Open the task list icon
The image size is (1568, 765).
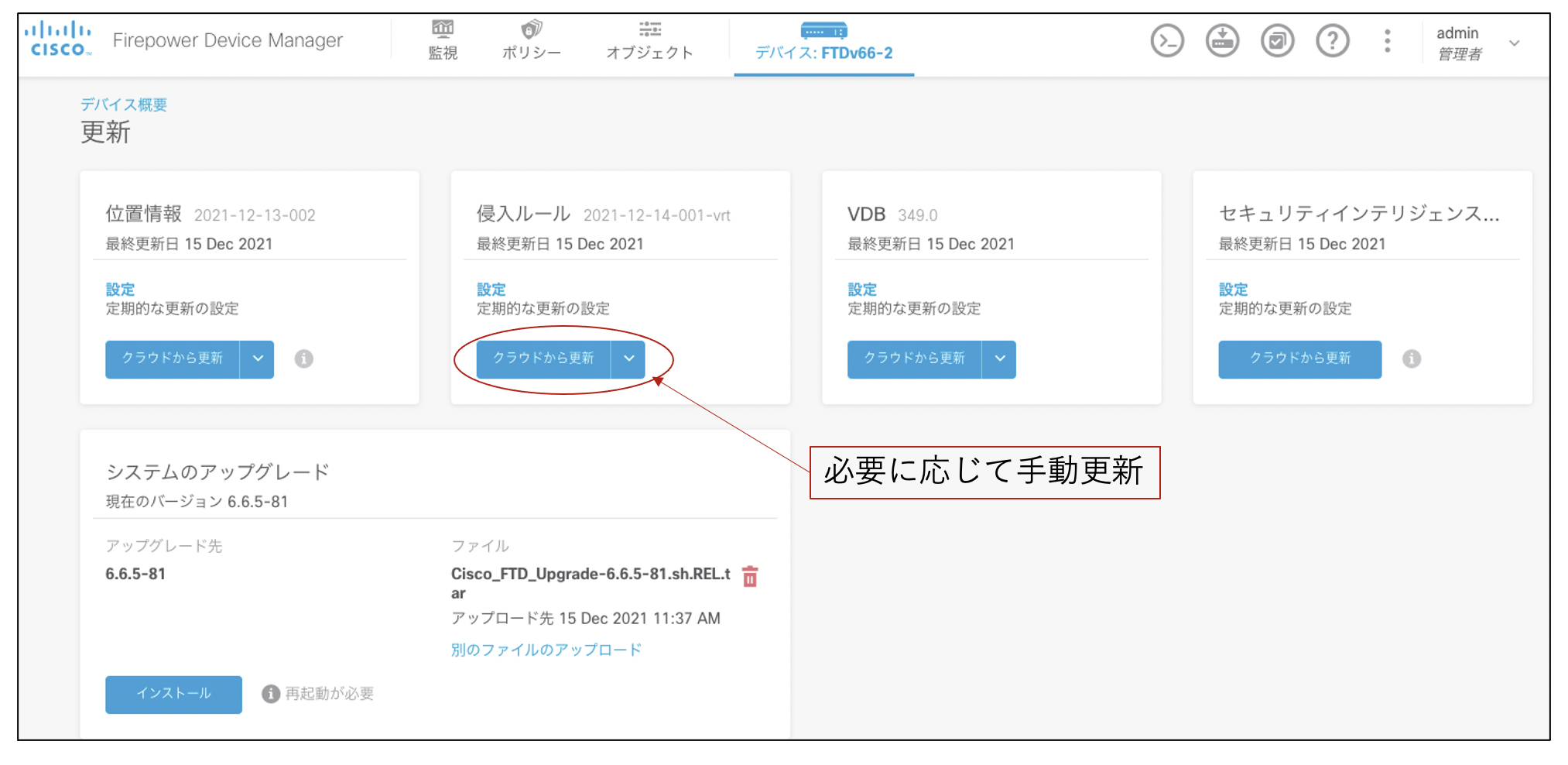click(1277, 41)
